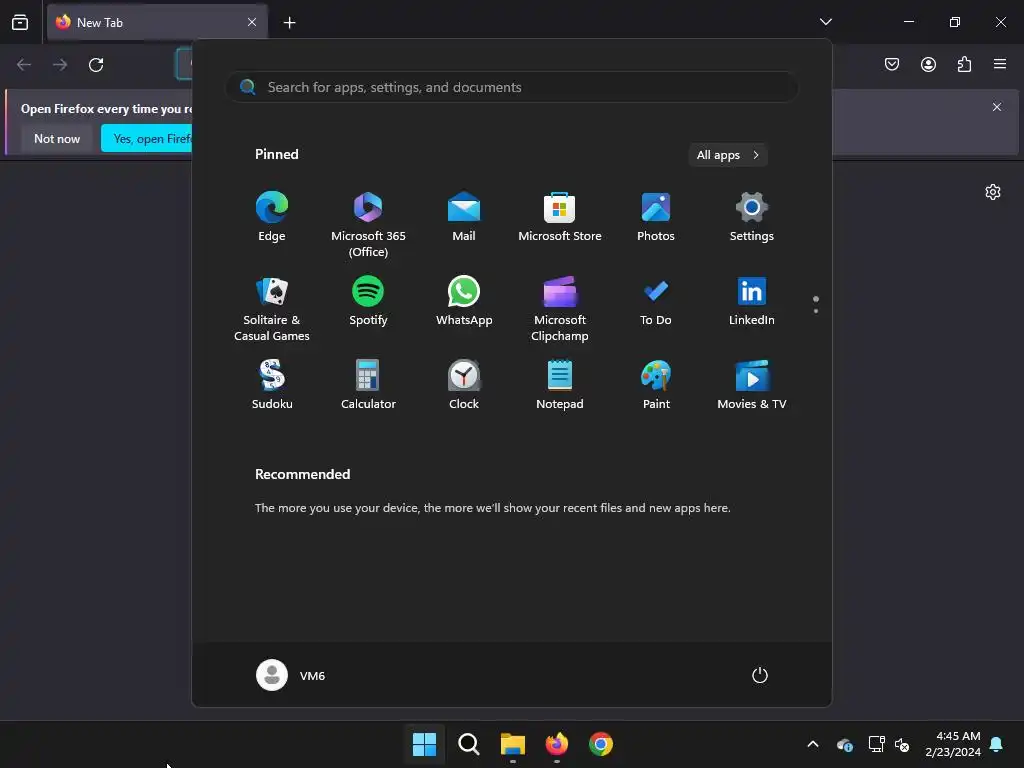Launch Microsoft 365 (Office) app
1024x768 pixels.
coord(368,225)
